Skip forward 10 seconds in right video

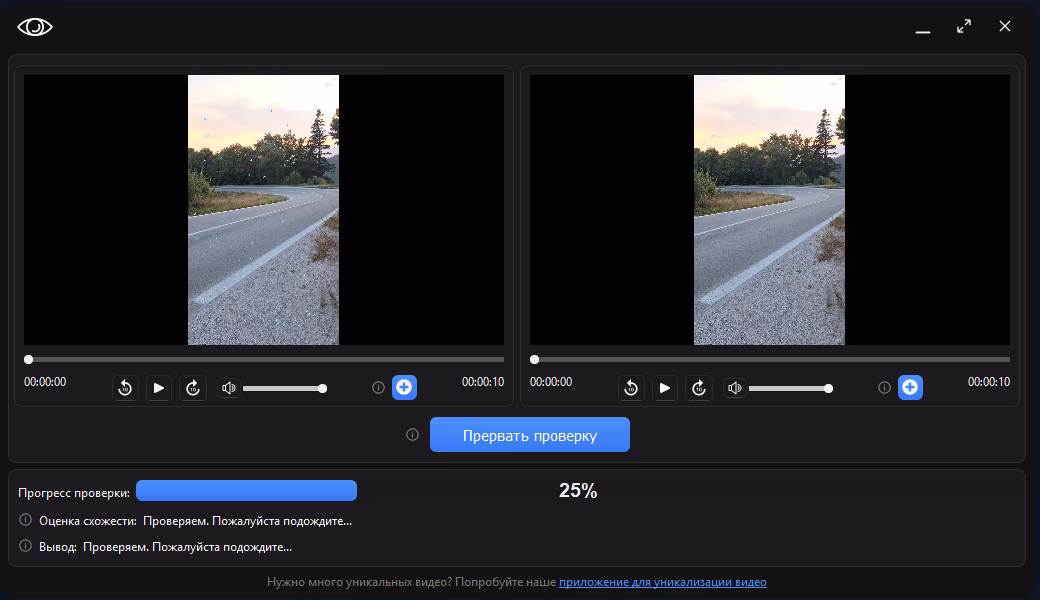(699, 388)
